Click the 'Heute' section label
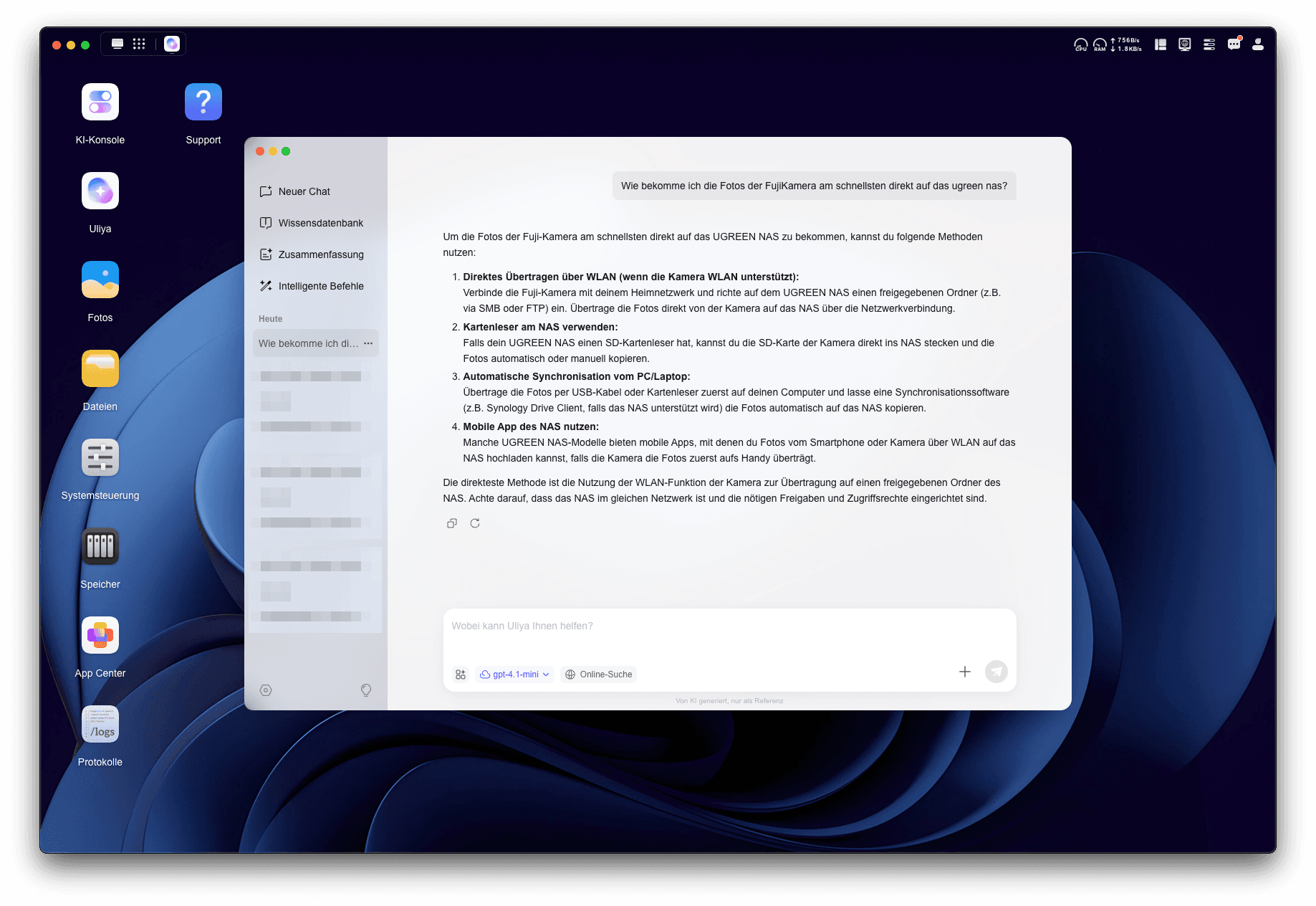This screenshot has width=1316, height=906. pos(271,319)
